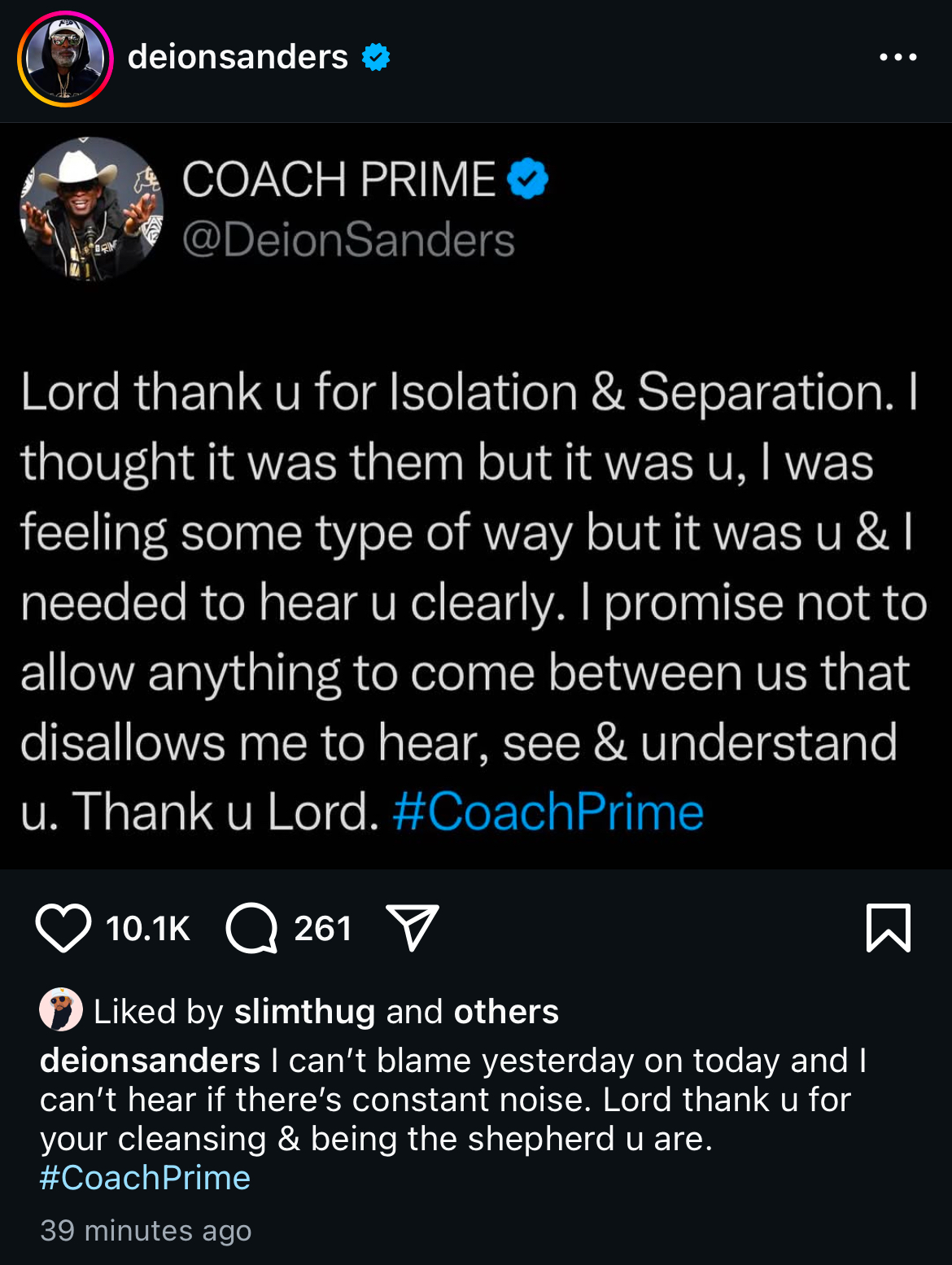Share post with paper plane icon
The image size is (952, 1265).
(x=413, y=928)
